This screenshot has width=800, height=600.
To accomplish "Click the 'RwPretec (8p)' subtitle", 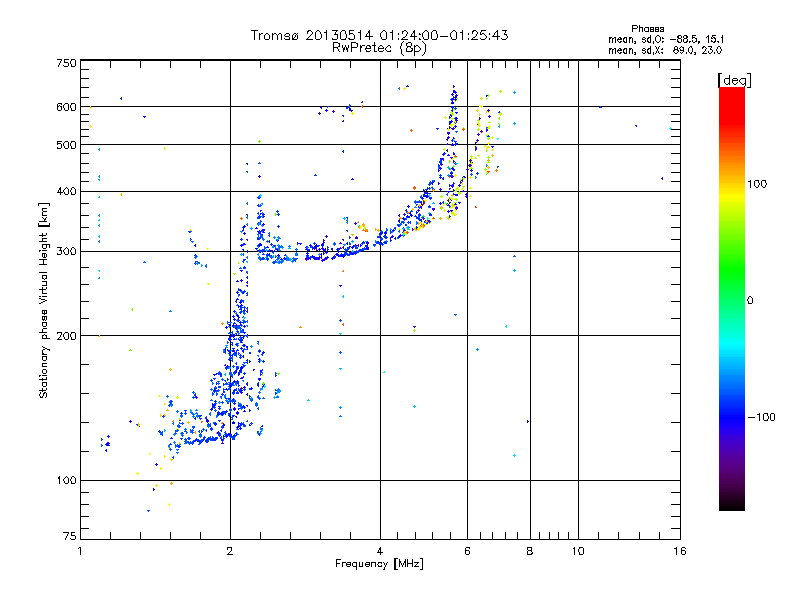I will (x=379, y=48).
